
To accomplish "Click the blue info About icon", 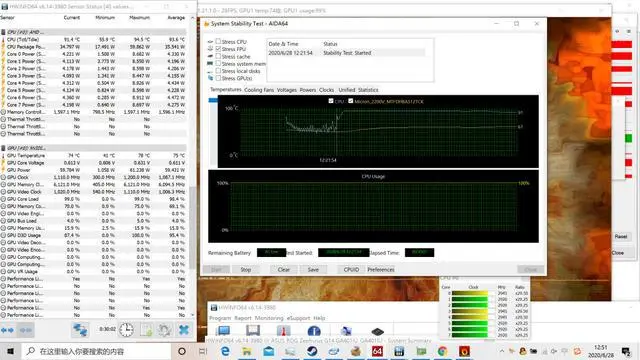I will (x=314, y=331).
